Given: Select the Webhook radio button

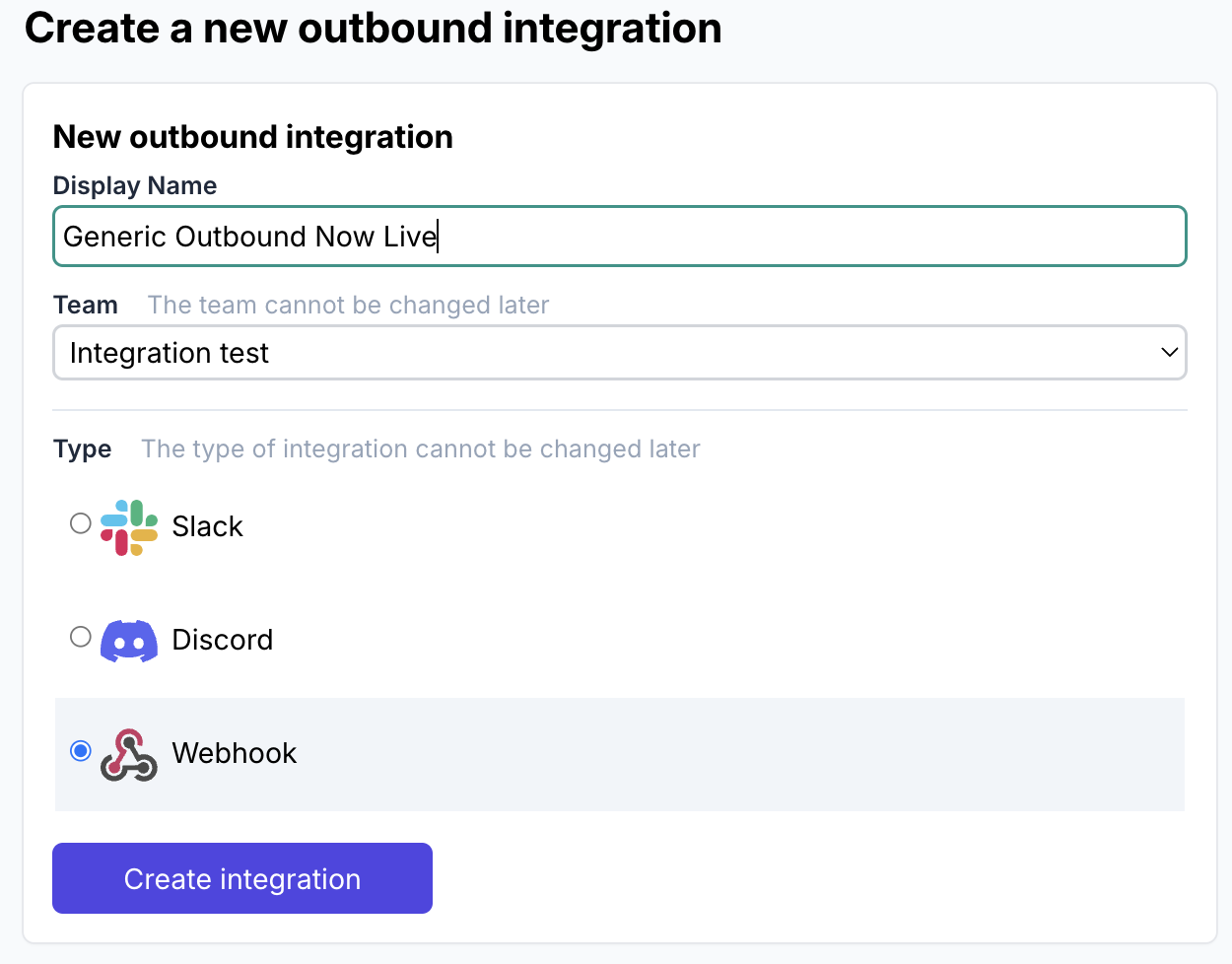Looking at the screenshot, I should (81, 751).
